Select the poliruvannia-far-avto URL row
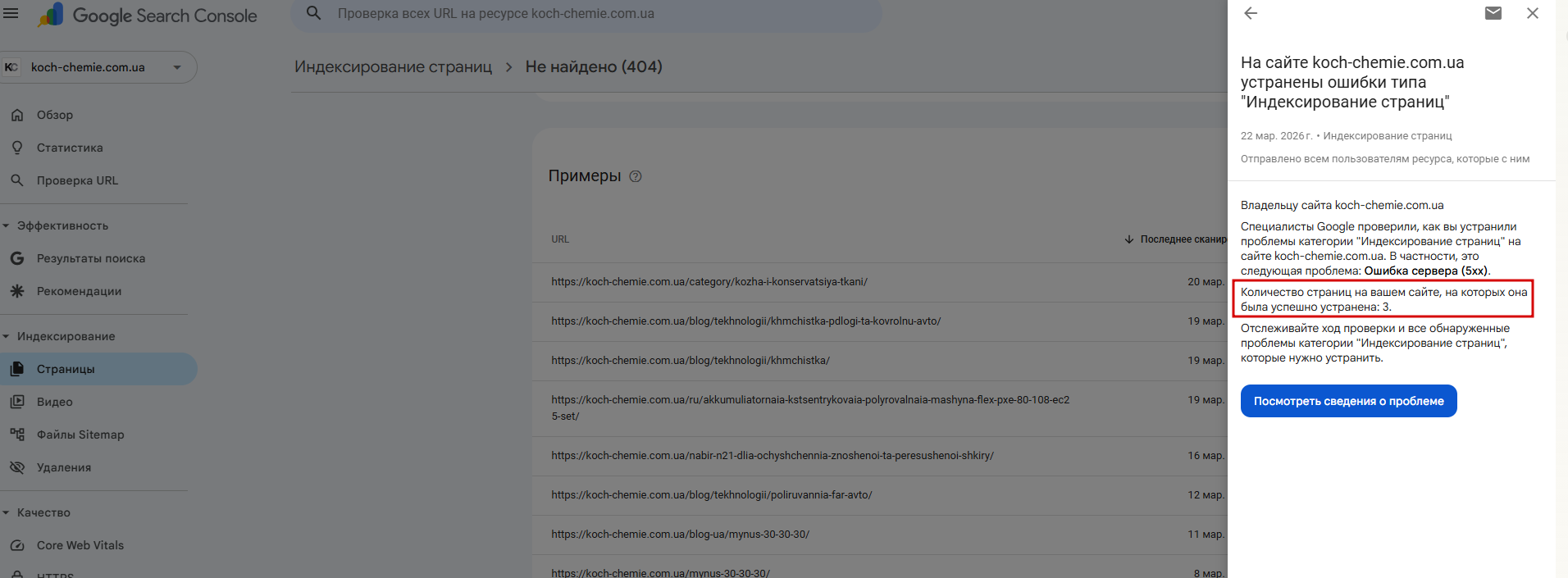Image resolution: width=1568 pixels, height=578 pixels. pyautogui.click(x=880, y=495)
